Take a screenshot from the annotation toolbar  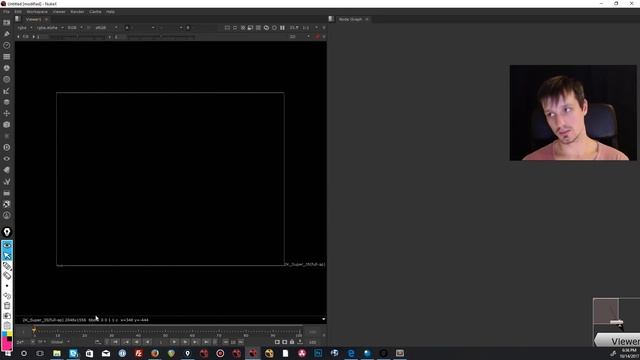[7, 316]
